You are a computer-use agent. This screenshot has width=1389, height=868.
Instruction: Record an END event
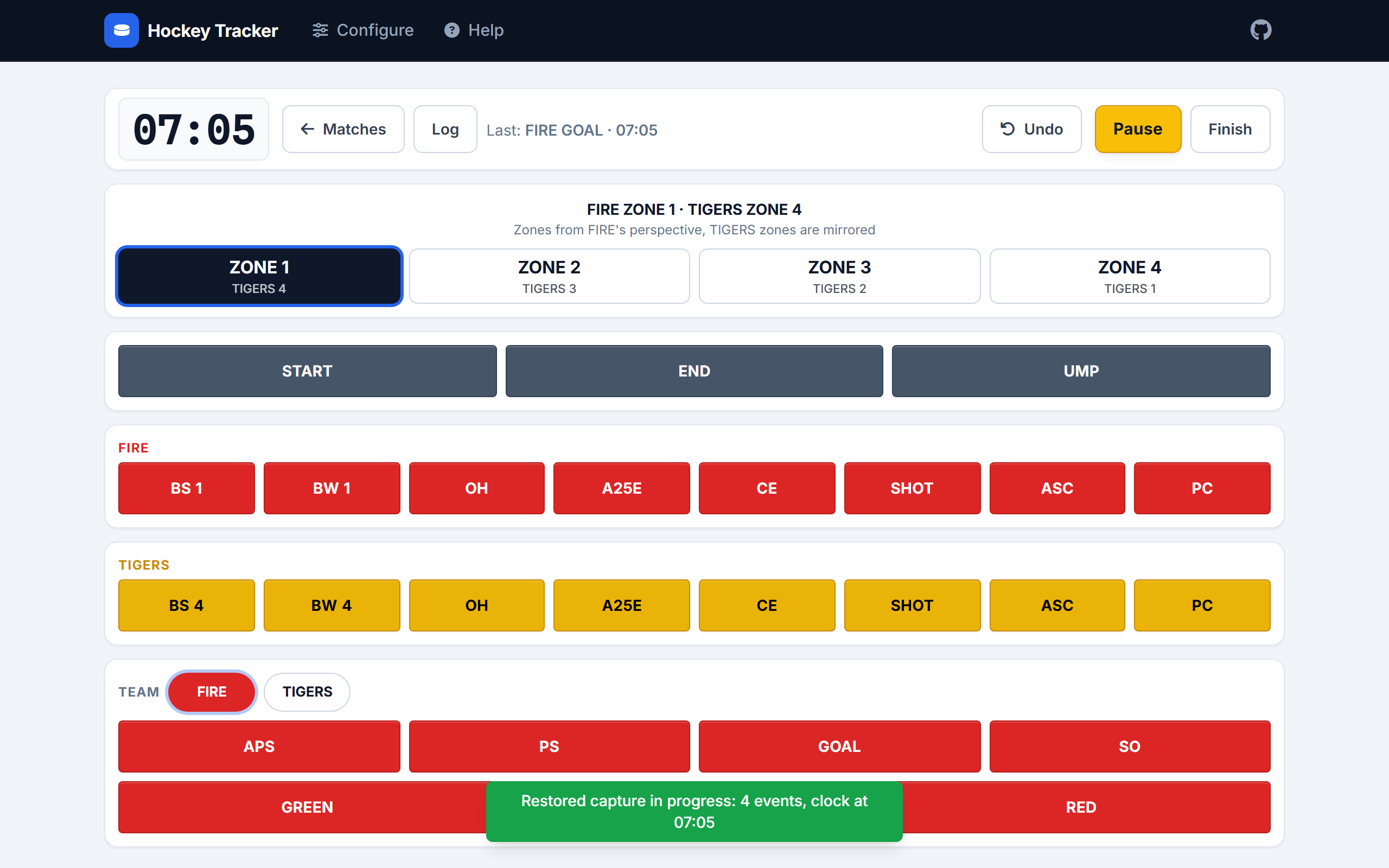pos(694,371)
